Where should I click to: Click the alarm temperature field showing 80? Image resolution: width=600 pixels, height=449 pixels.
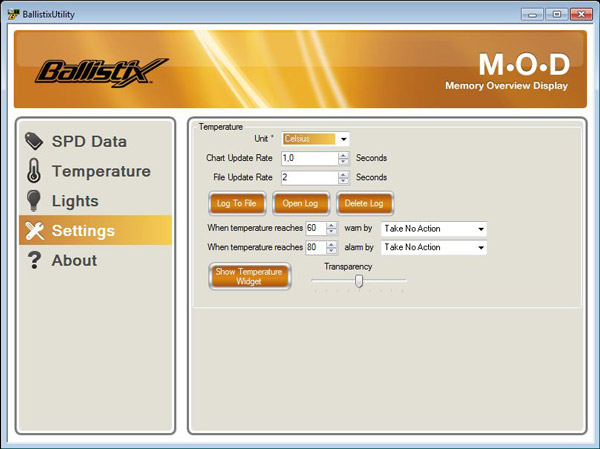coord(316,247)
